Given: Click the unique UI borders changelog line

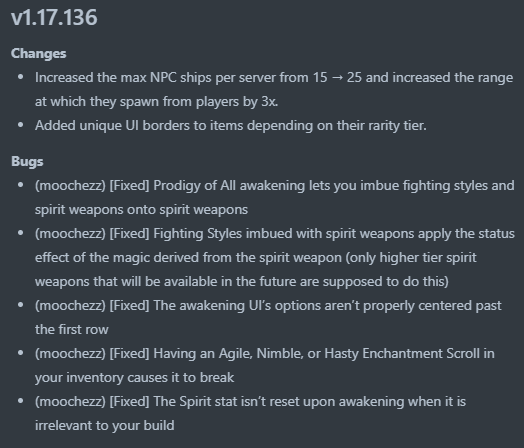Looking at the screenshot, I should click(x=231, y=126).
